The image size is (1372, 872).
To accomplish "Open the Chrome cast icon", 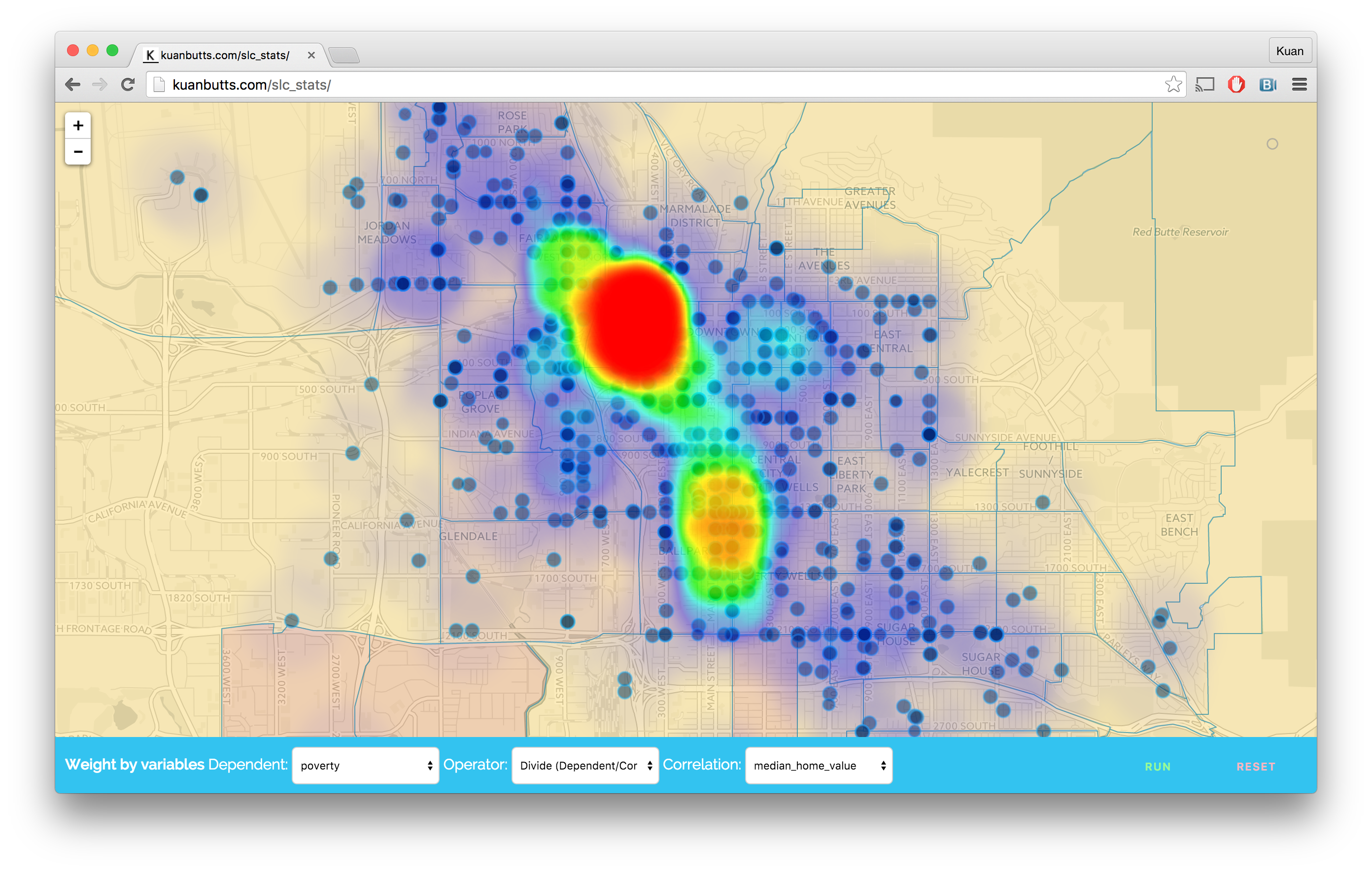I will pyautogui.click(x=1204, y=85).
